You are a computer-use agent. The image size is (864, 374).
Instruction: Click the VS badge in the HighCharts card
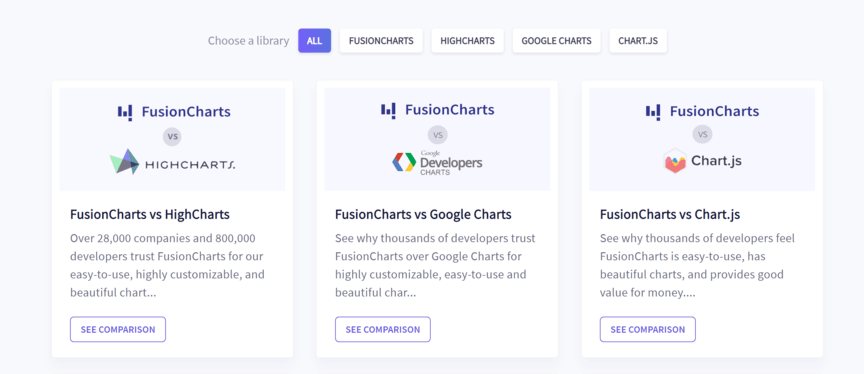pyautogui.click(x=172, y=137)
